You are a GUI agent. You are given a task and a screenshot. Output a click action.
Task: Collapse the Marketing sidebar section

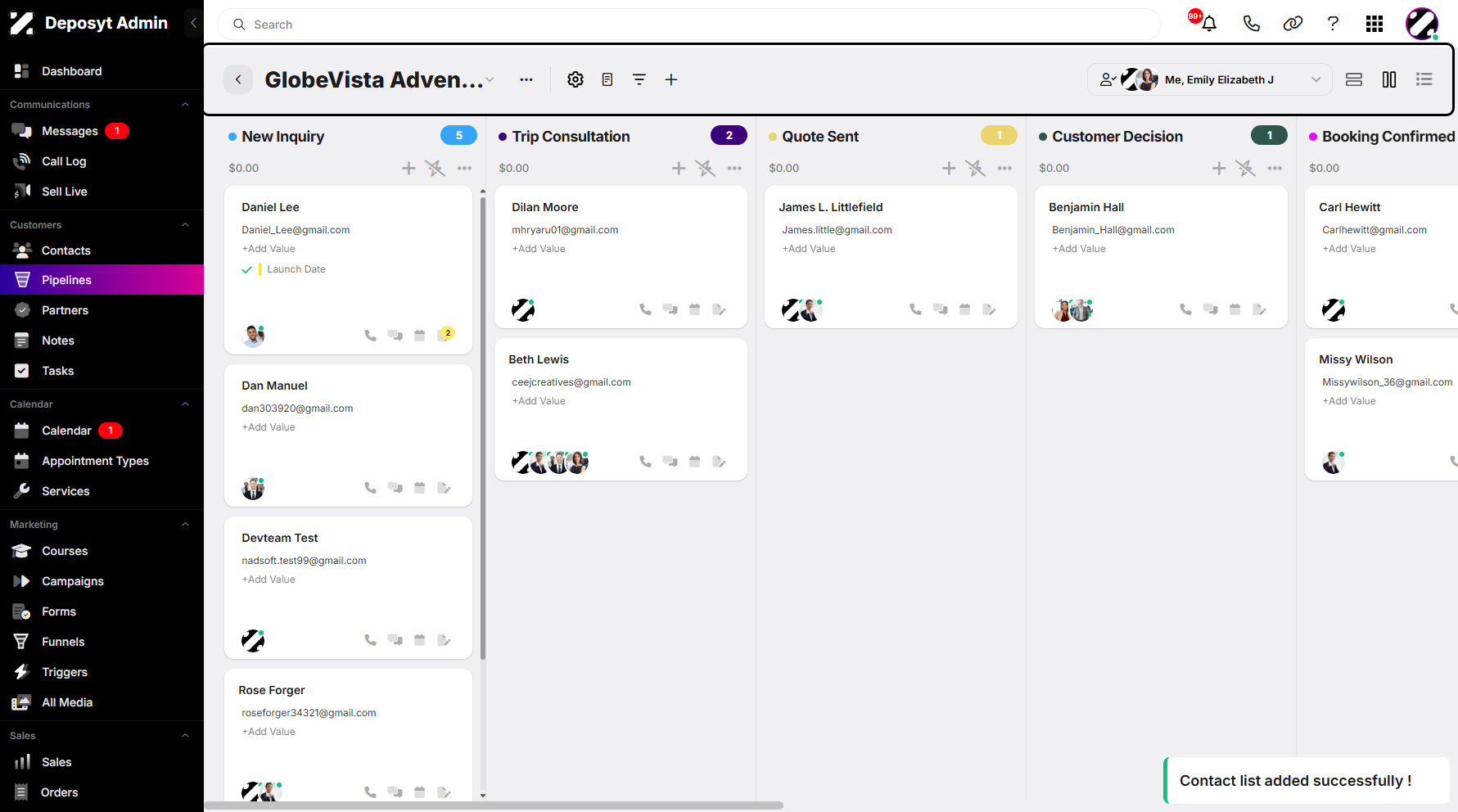(x=185, y=525)
